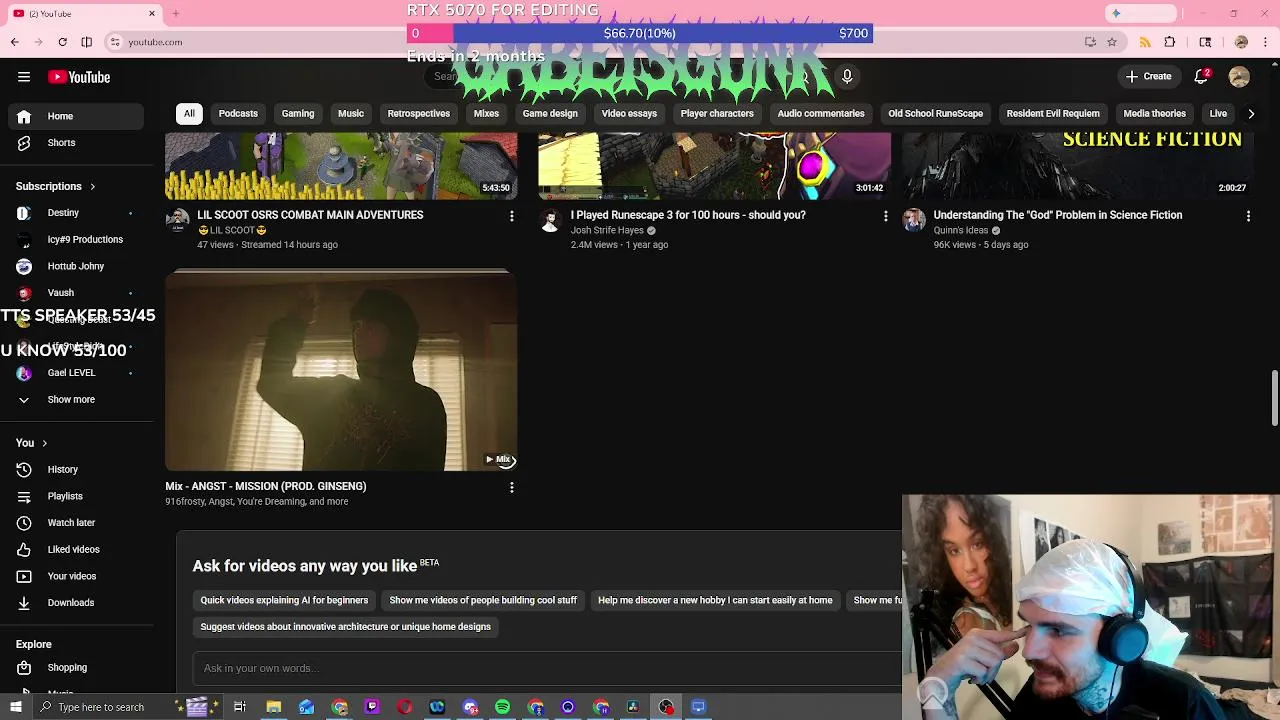The image size is (1280, 720).
Task: Open options for Runescape 3 100 hours video
Action: 885,216
